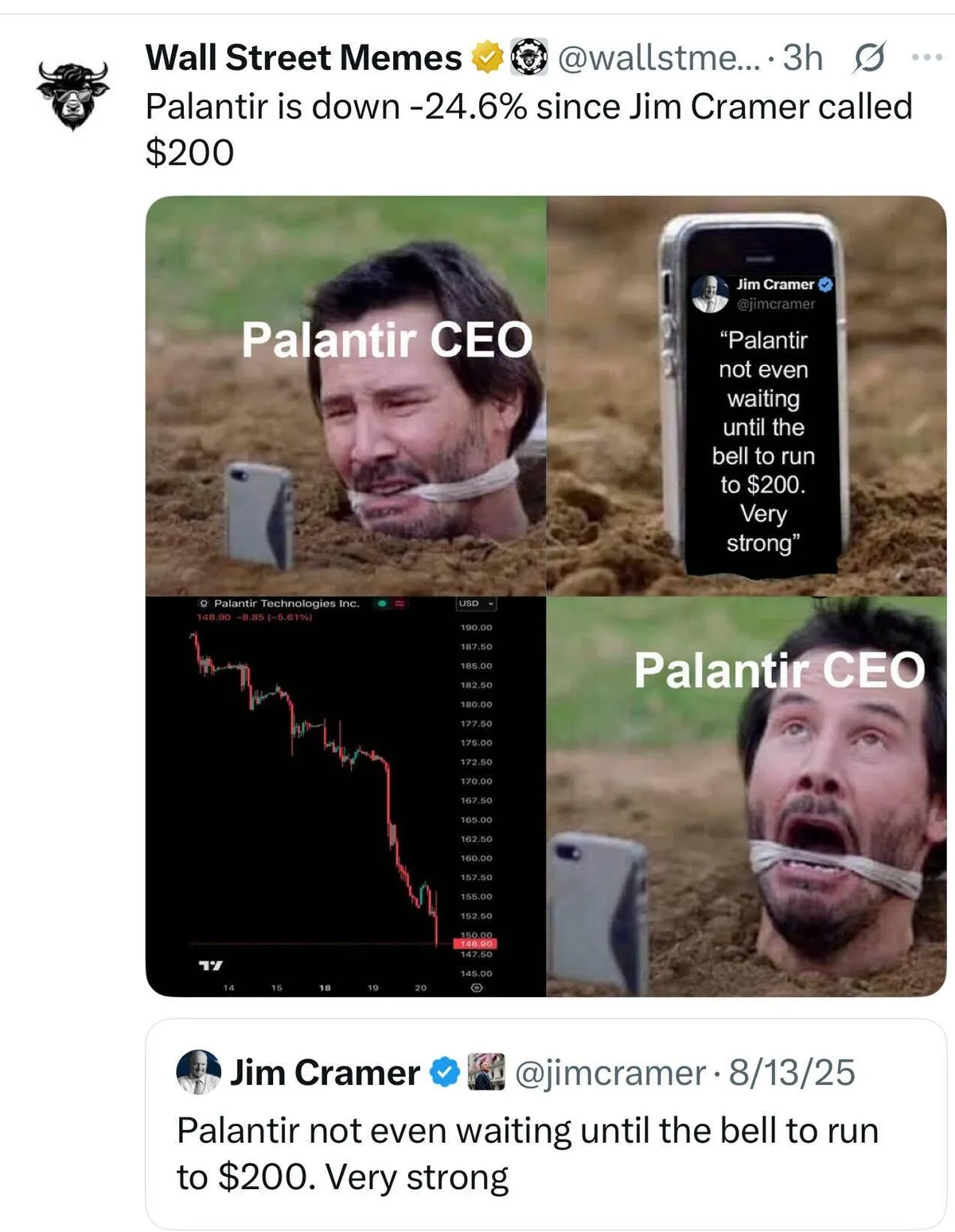Open the phone image showing Cramer's quote

click(746, 396)
